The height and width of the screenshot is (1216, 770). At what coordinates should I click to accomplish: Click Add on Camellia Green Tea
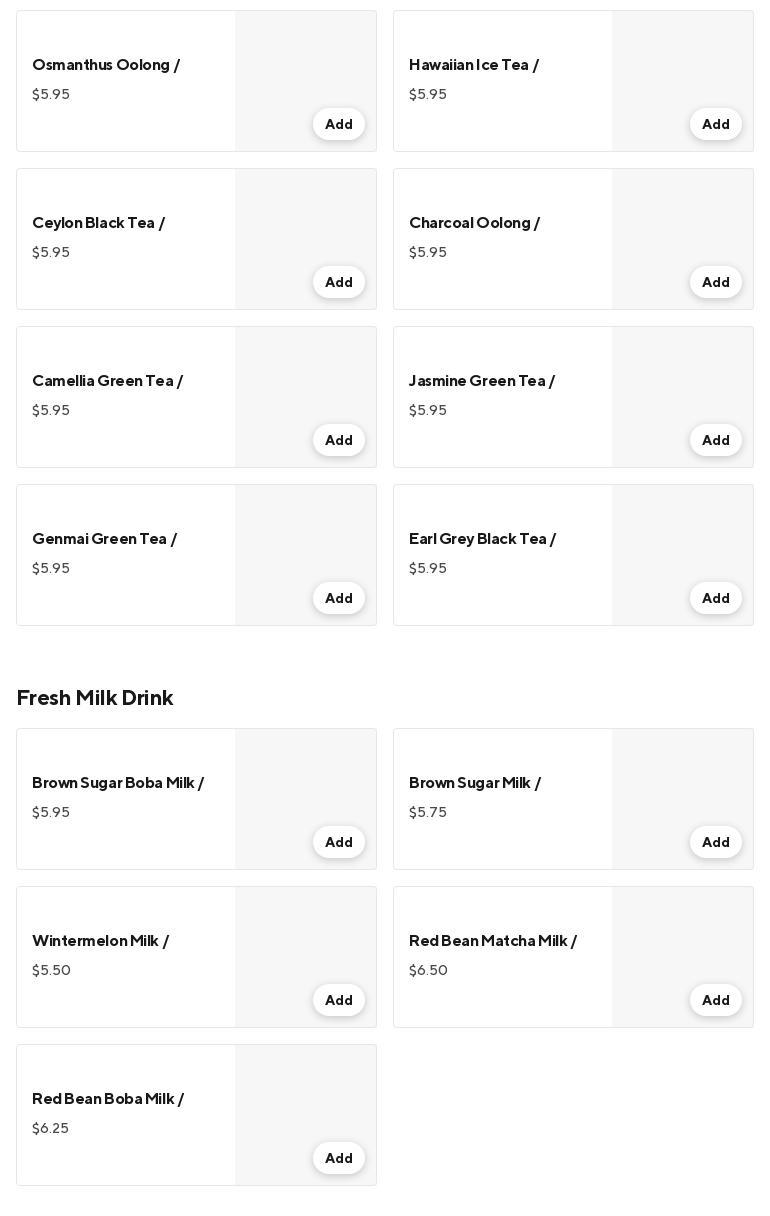(338, 440)
